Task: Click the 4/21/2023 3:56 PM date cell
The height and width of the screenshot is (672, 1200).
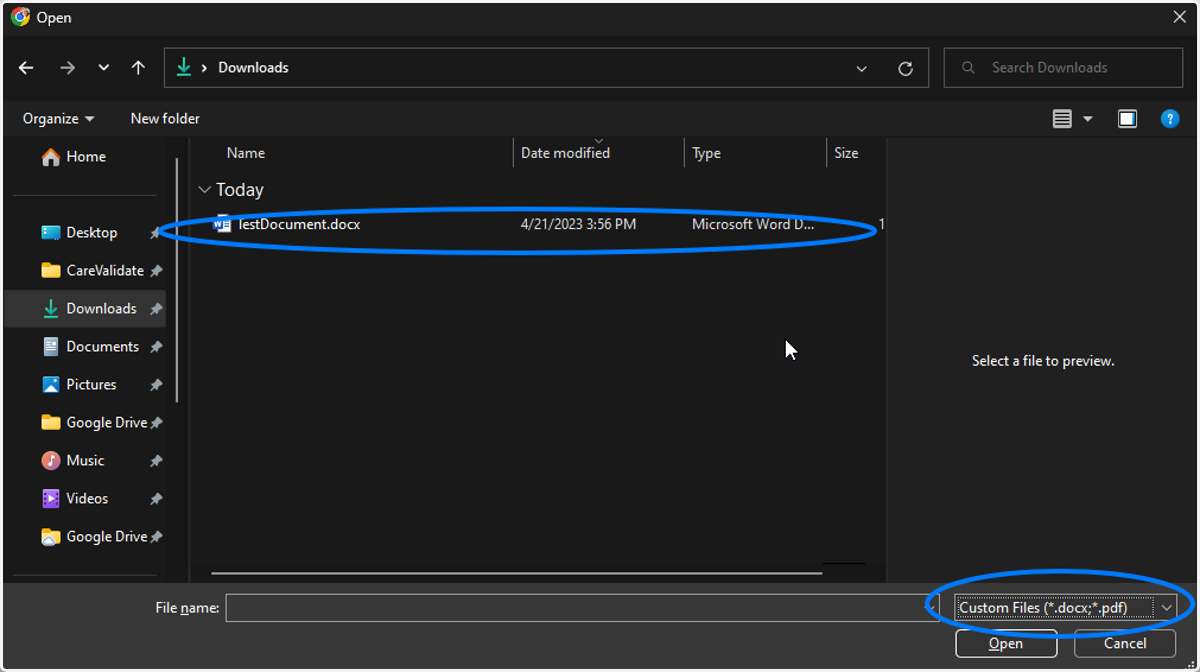Action: [578, 225]
